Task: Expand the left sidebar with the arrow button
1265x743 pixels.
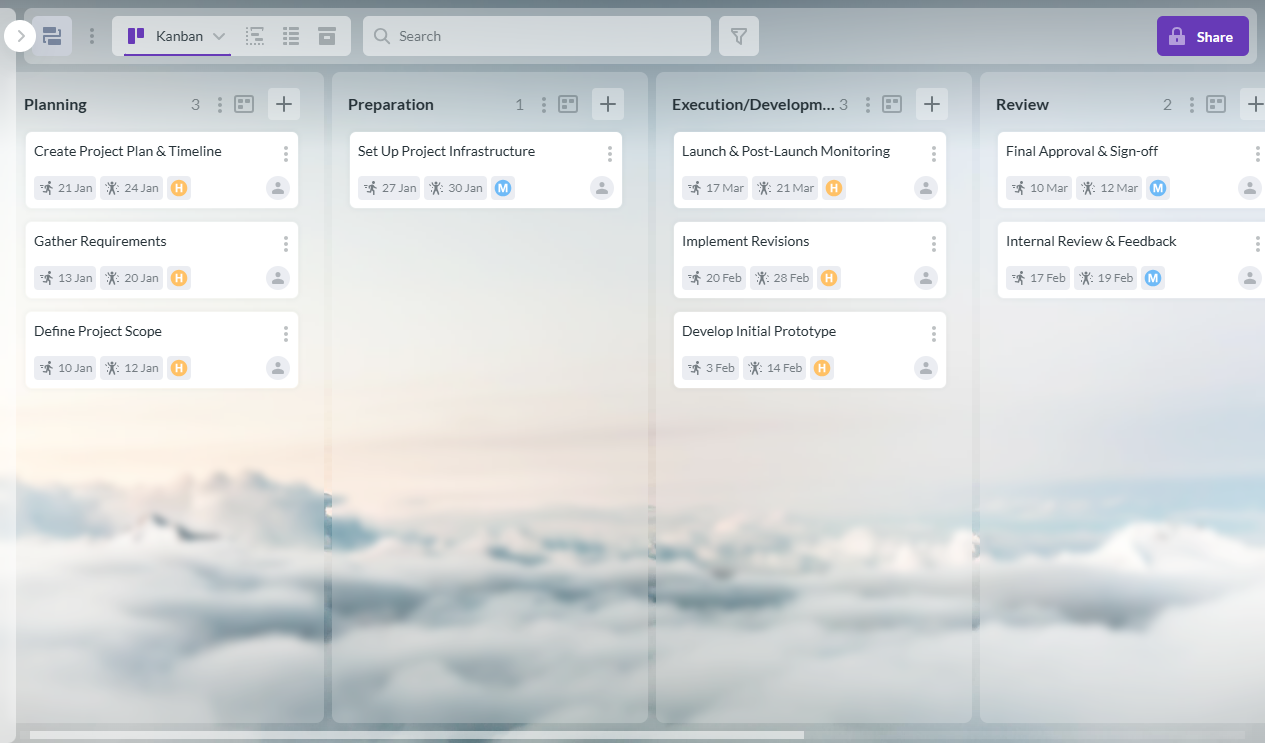Action: click(x=19, y=35)
